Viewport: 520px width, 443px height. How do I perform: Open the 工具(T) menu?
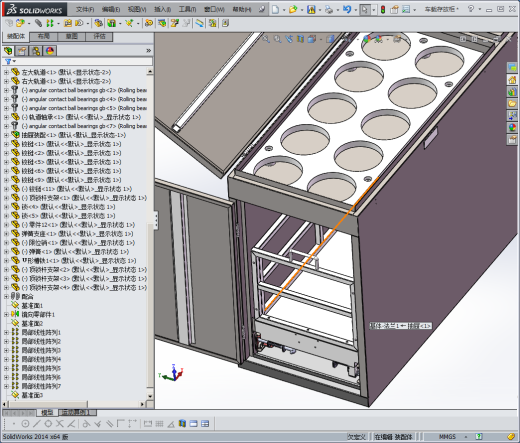pyautogui.click(x=187, y=9)
